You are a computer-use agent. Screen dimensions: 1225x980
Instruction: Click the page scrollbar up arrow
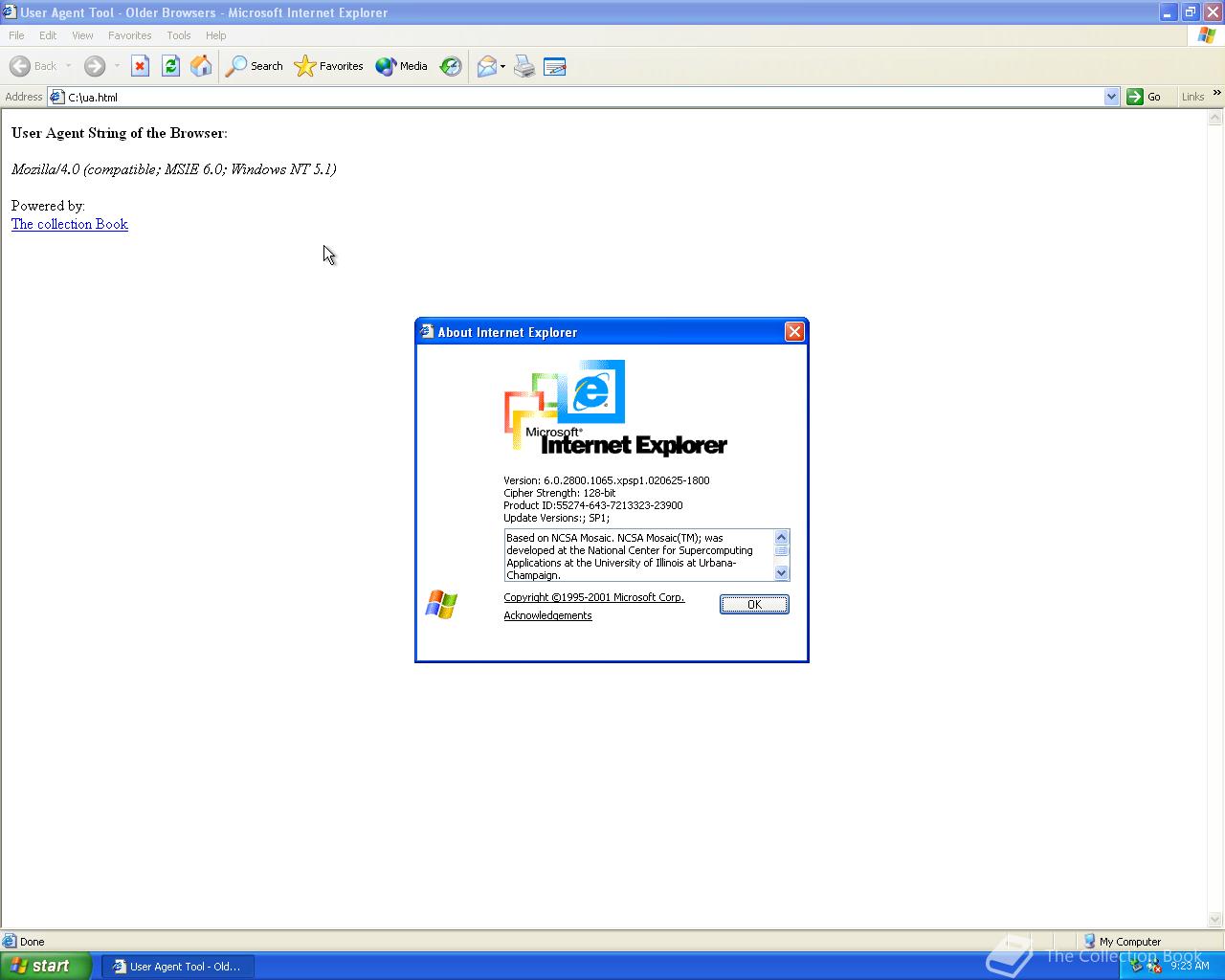[x=1215, y=119]
